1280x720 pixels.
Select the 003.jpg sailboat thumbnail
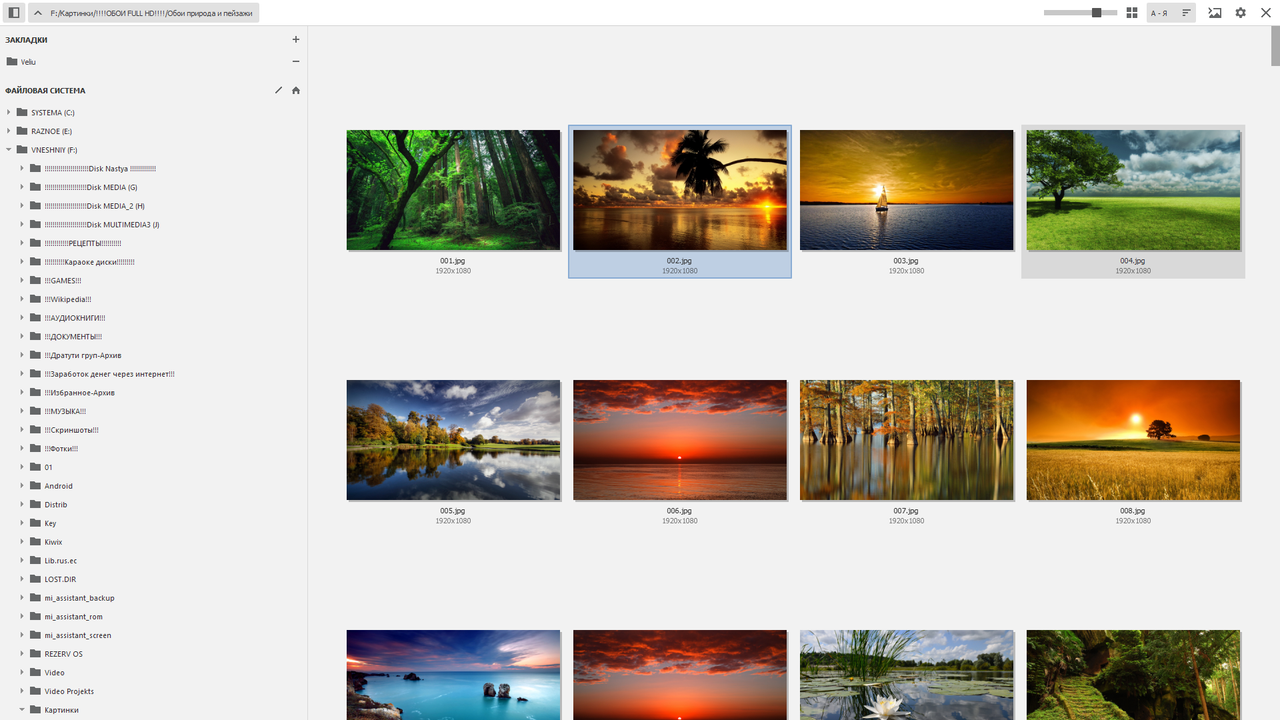pos(907,190)
